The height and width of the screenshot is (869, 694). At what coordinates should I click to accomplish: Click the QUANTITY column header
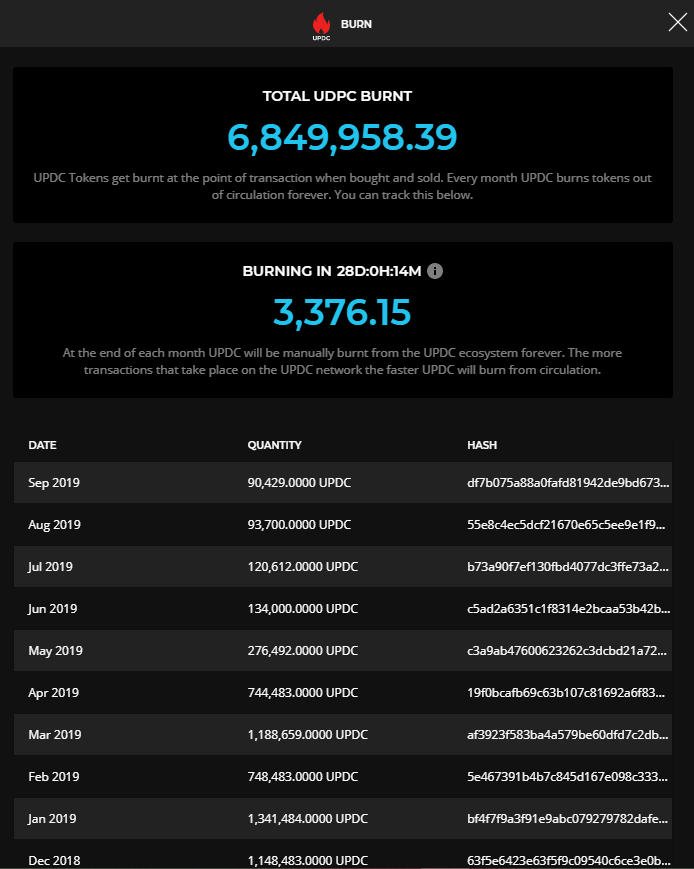[x=274, y=445]
